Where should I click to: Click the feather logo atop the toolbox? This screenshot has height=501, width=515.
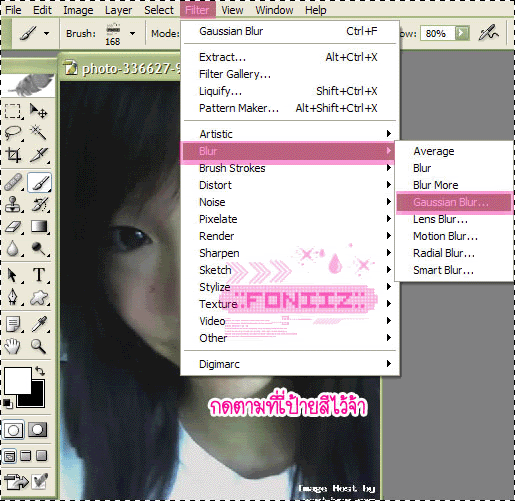click(x=28, y=85)
